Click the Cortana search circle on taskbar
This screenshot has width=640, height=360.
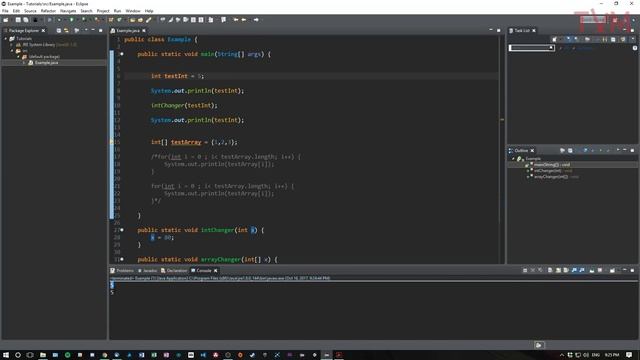click(18, 355)
